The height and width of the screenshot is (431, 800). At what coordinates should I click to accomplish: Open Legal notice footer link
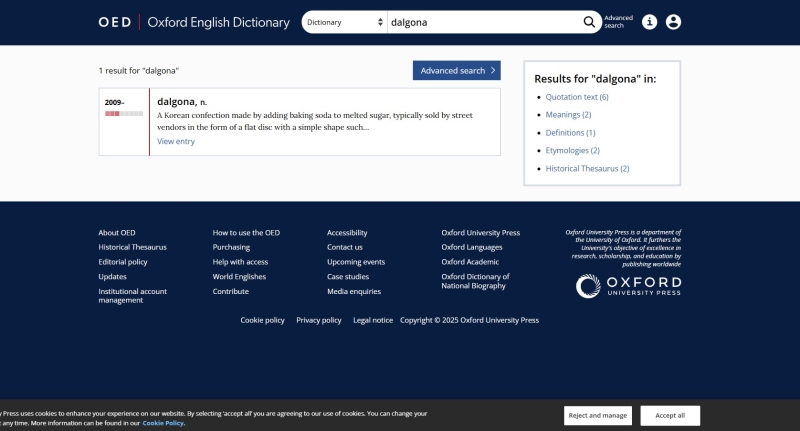point(373,320)
